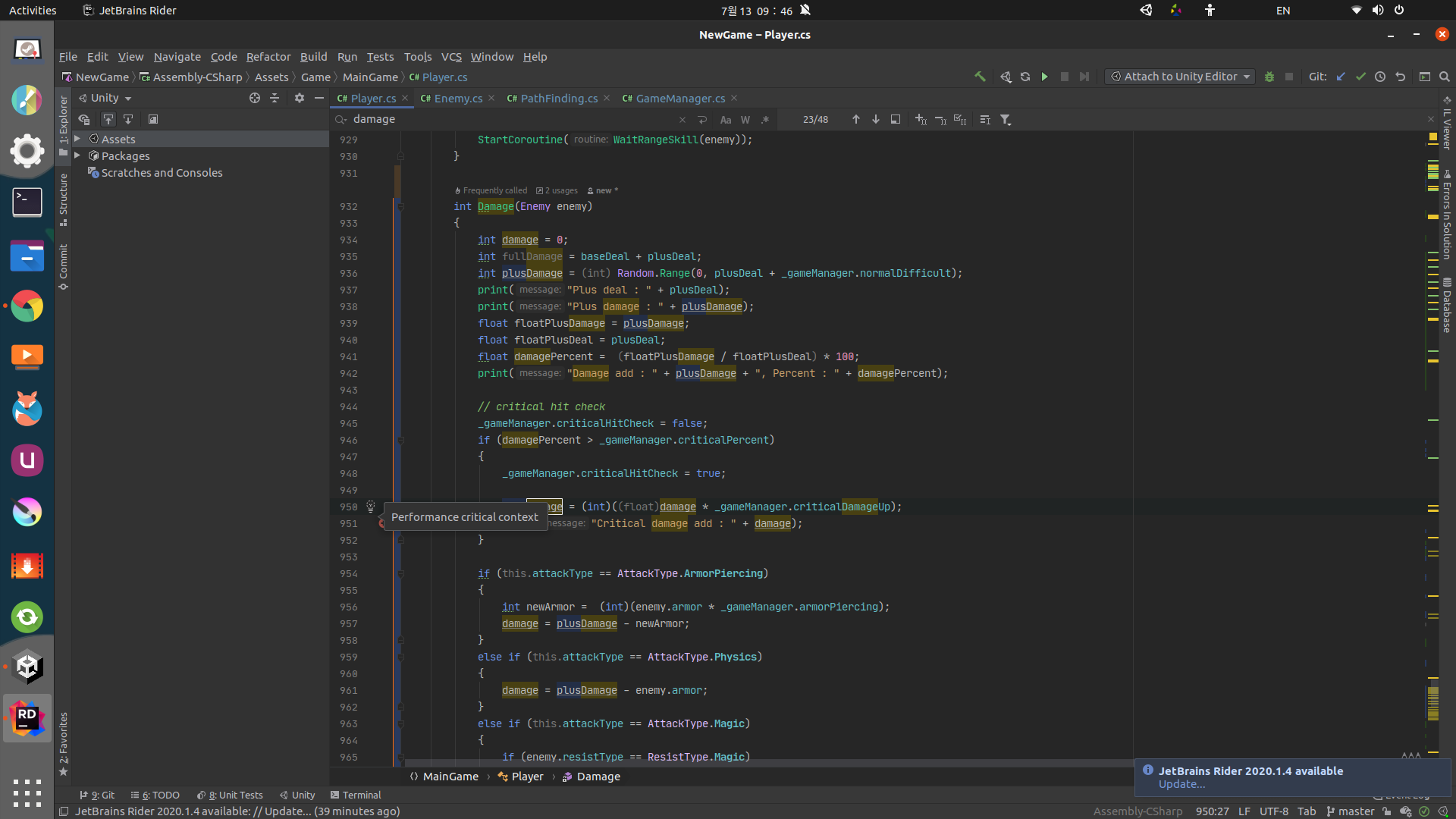Debug with the green bug icon
This screenshot has width=1456, height=819.
pyautogui.click(x=1269, y=77)
